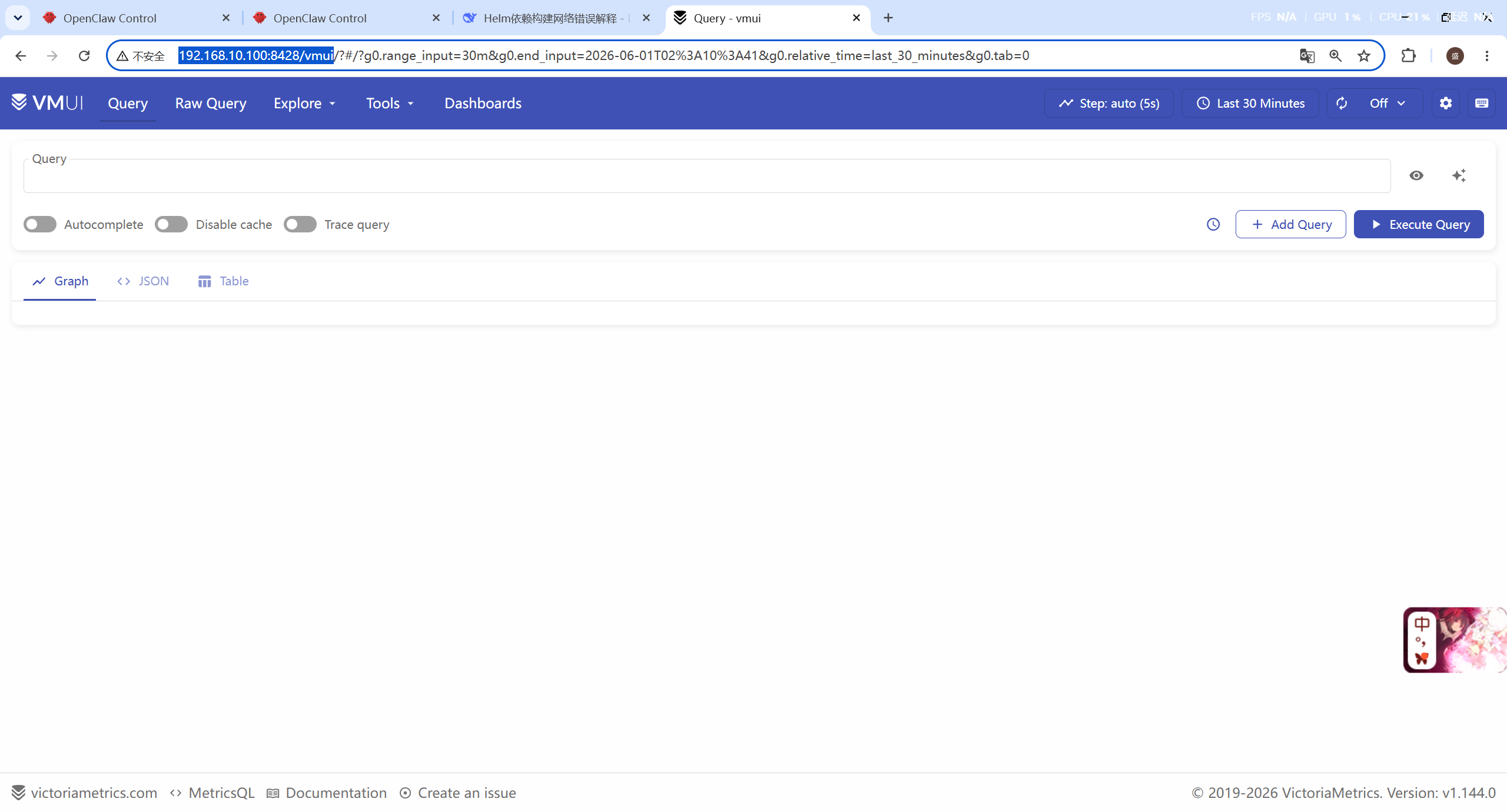Close the Query - vmui tab

(857, 18)
